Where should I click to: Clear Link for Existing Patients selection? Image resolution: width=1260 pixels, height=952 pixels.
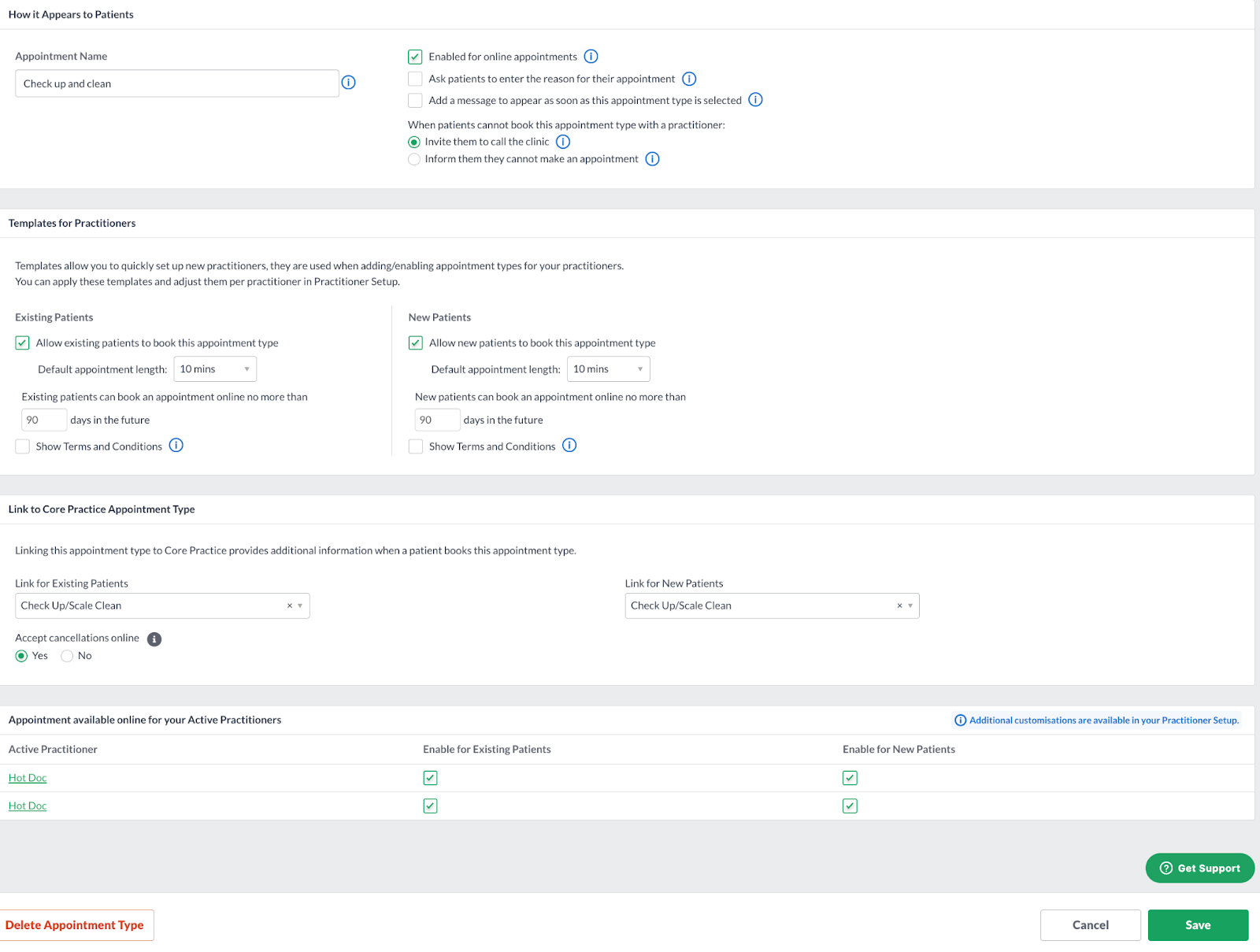click(x=289, y=606)
